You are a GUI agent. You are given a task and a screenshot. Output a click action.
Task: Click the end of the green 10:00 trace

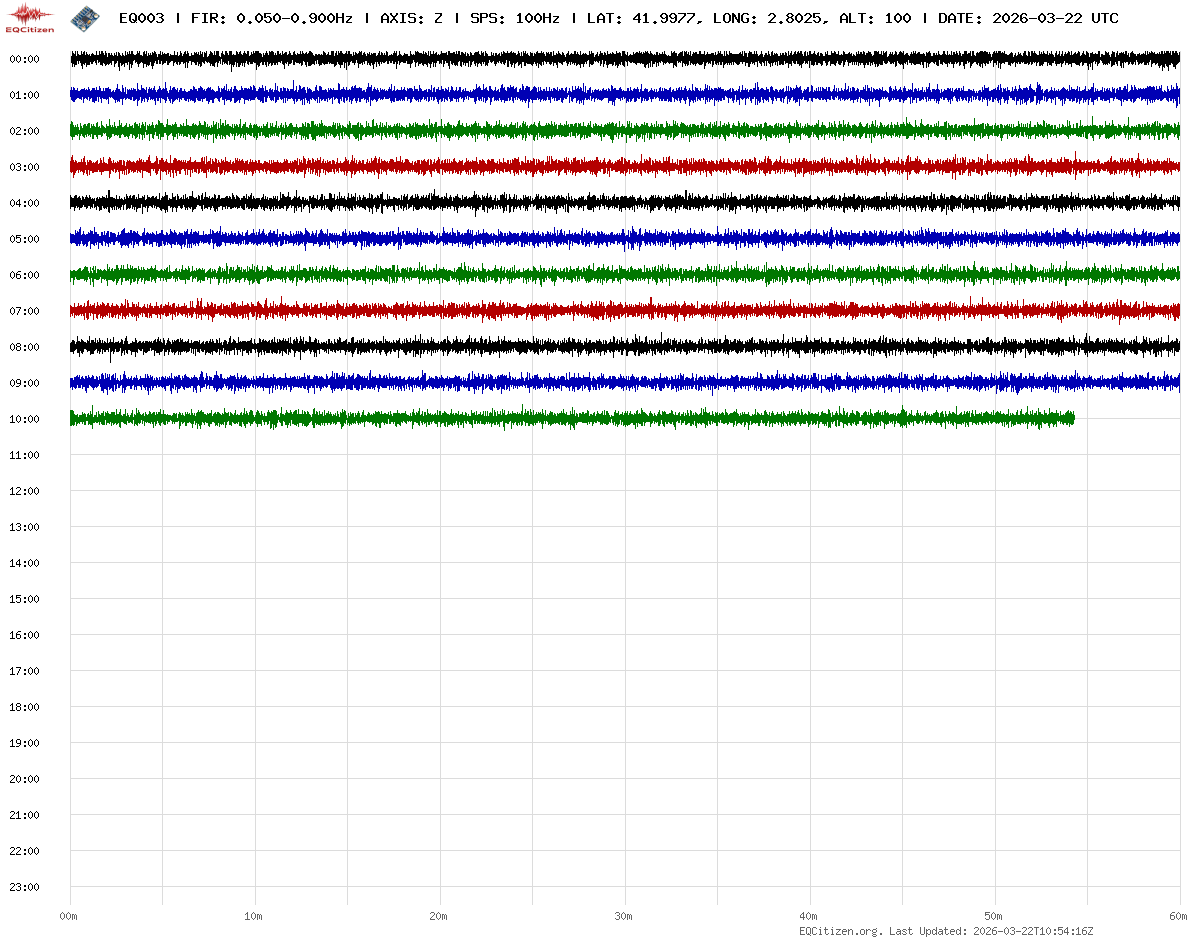tap(1072, 418)
